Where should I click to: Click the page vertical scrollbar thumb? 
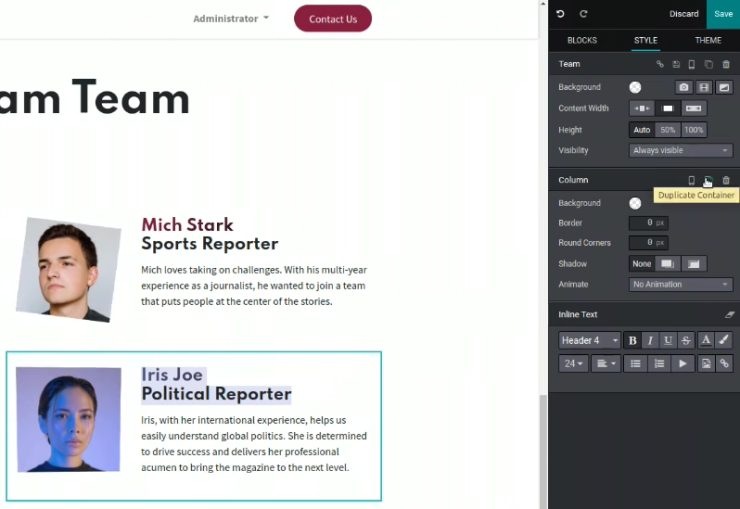(x=543, y=452)
